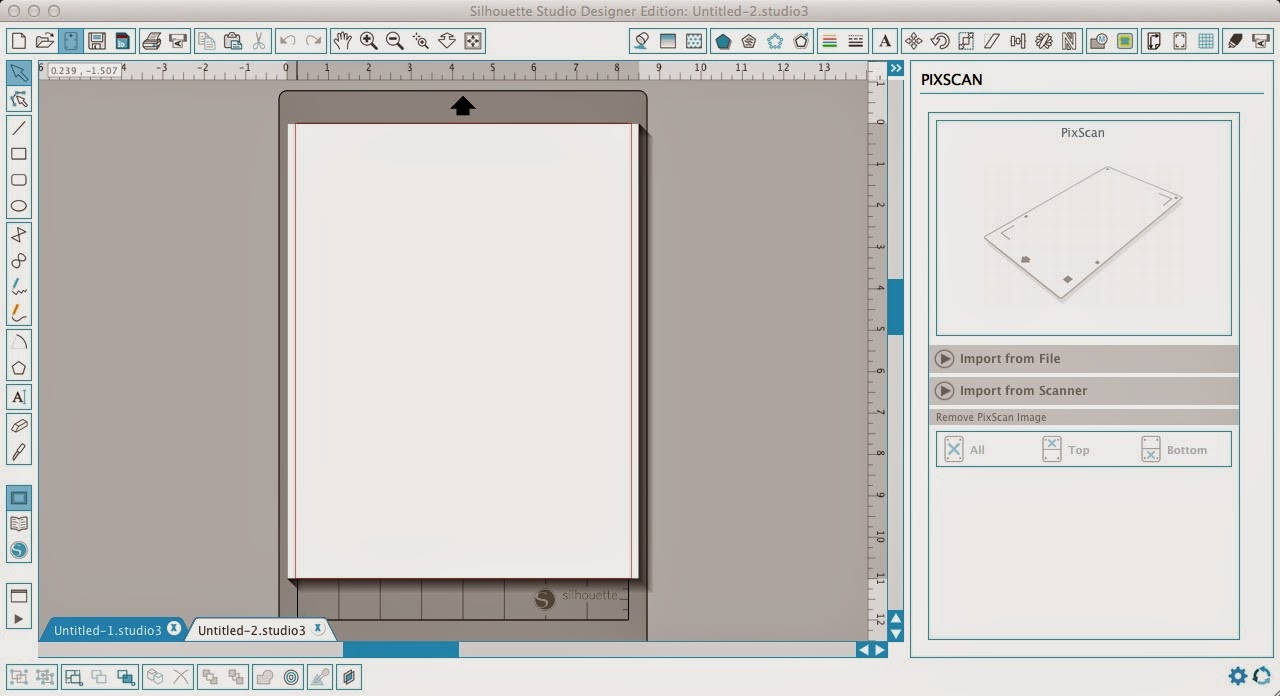Collapse the side panel with double chevron

(x=896, y=69)
